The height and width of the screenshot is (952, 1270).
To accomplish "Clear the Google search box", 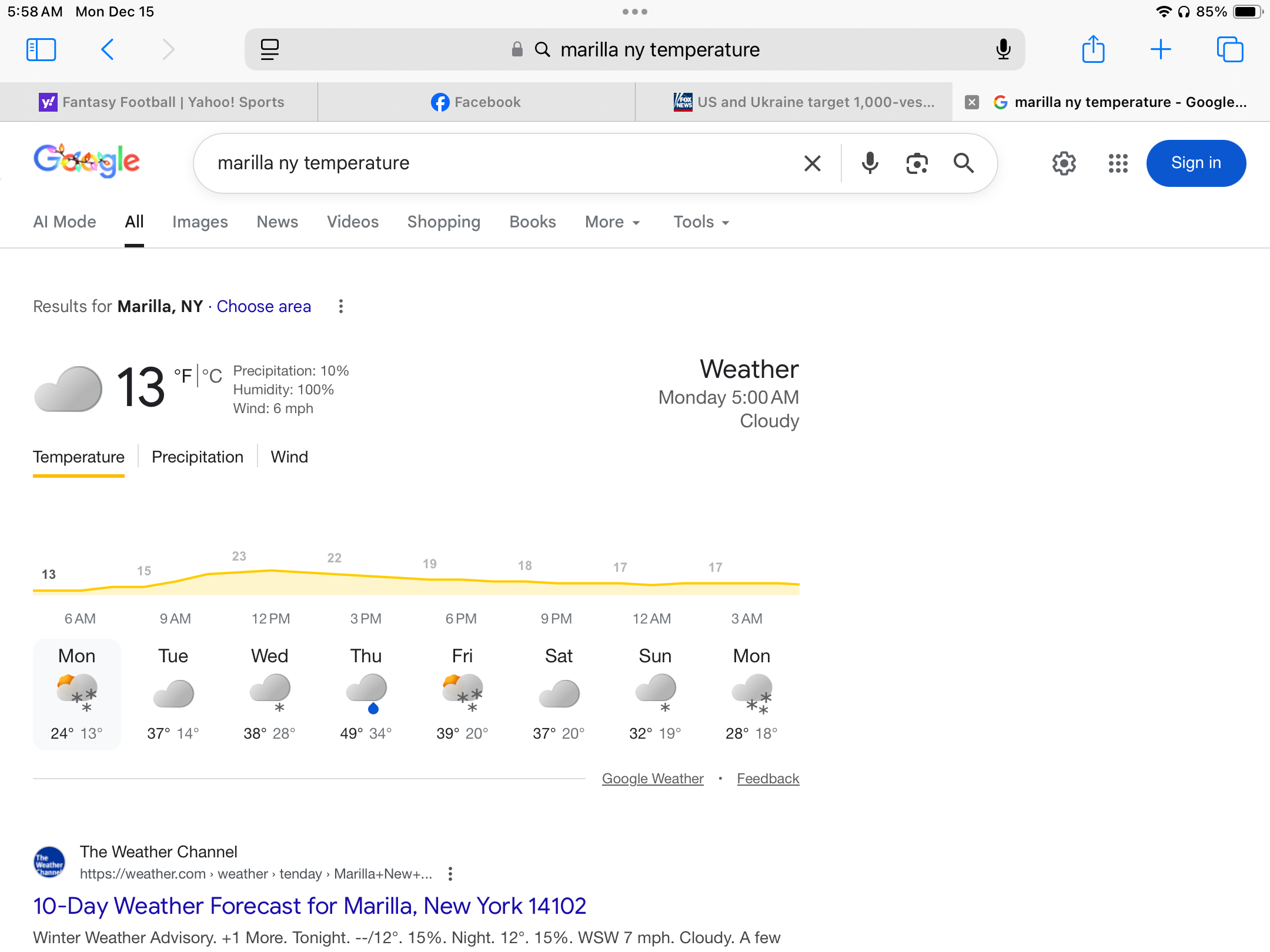I will [812, 163].
